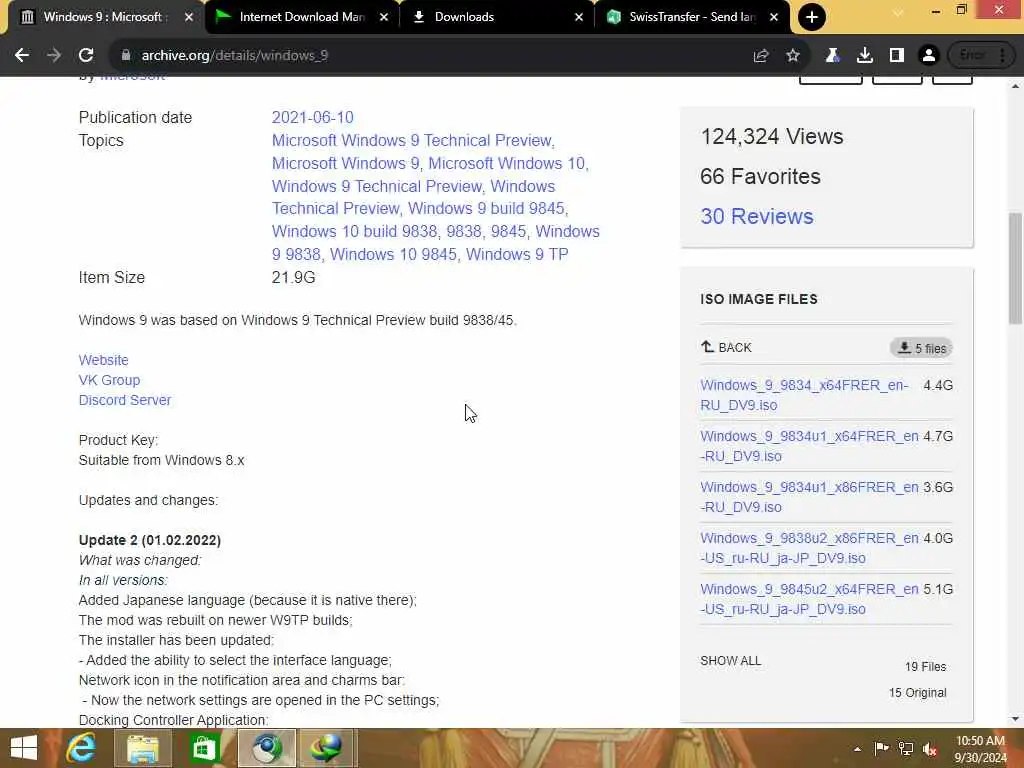This screenshot has width=1024, height=768.
Task: Collapse ISO image files with BACK
Action: click(x=726, y=347)
